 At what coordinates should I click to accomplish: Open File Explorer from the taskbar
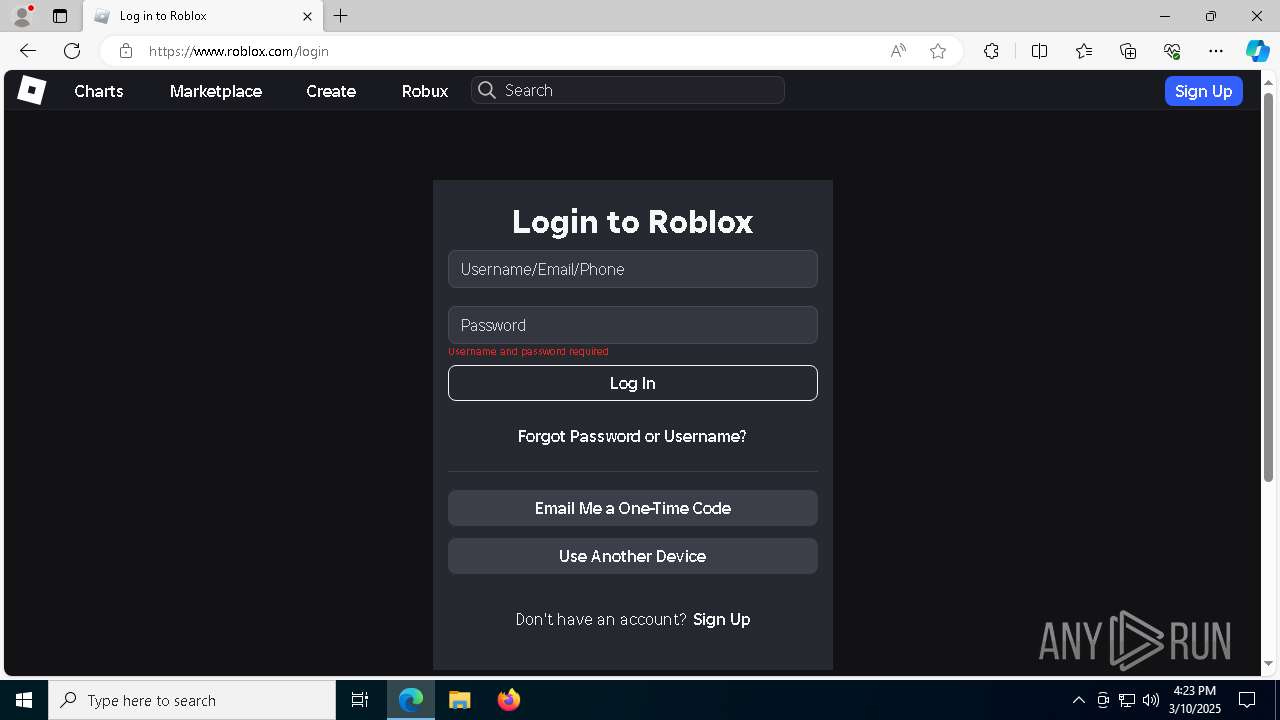click(x=460, y=700)
